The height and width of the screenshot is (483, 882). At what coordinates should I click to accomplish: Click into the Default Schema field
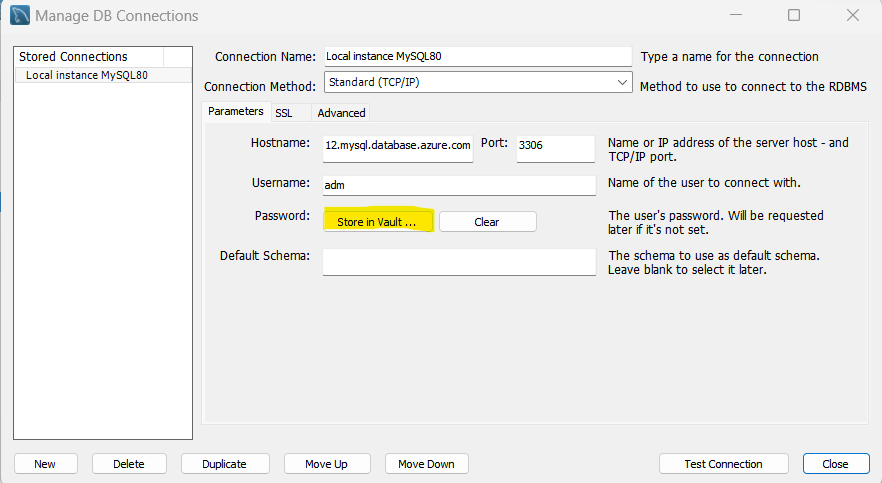459,261
